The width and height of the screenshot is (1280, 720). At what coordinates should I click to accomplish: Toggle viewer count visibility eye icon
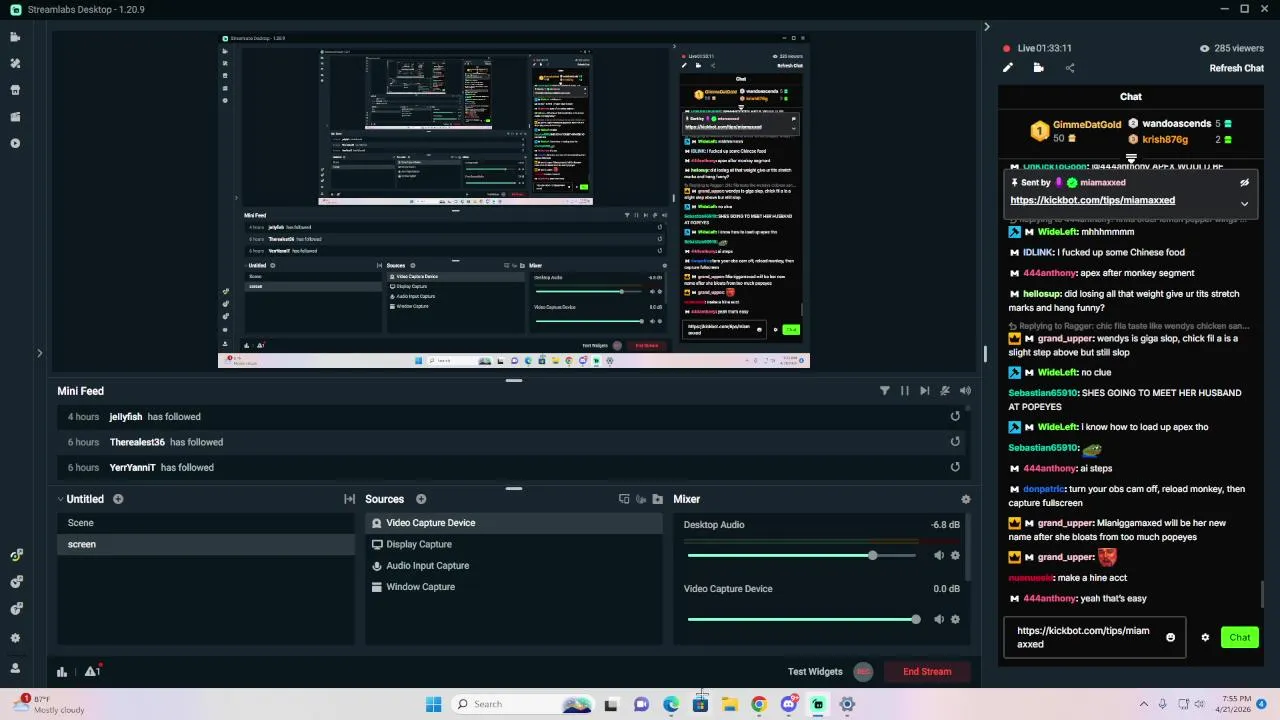tap(1204, 48)
